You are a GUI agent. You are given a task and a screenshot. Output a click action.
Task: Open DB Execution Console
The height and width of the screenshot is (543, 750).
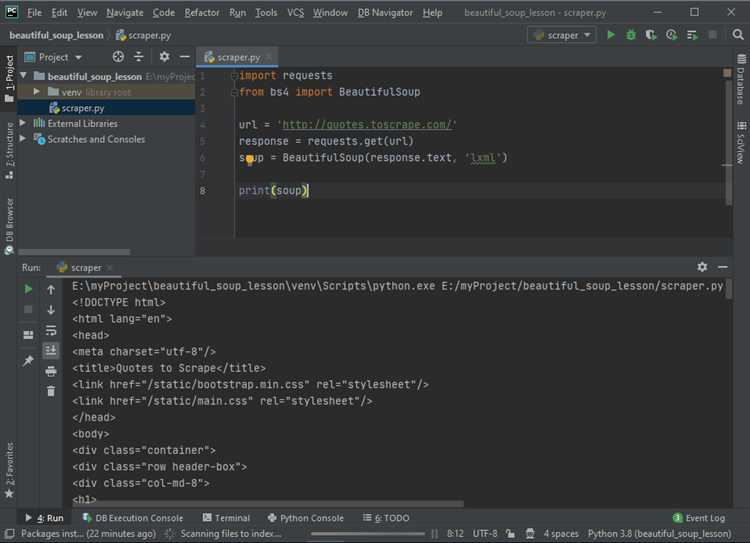[x=133, y=518]
